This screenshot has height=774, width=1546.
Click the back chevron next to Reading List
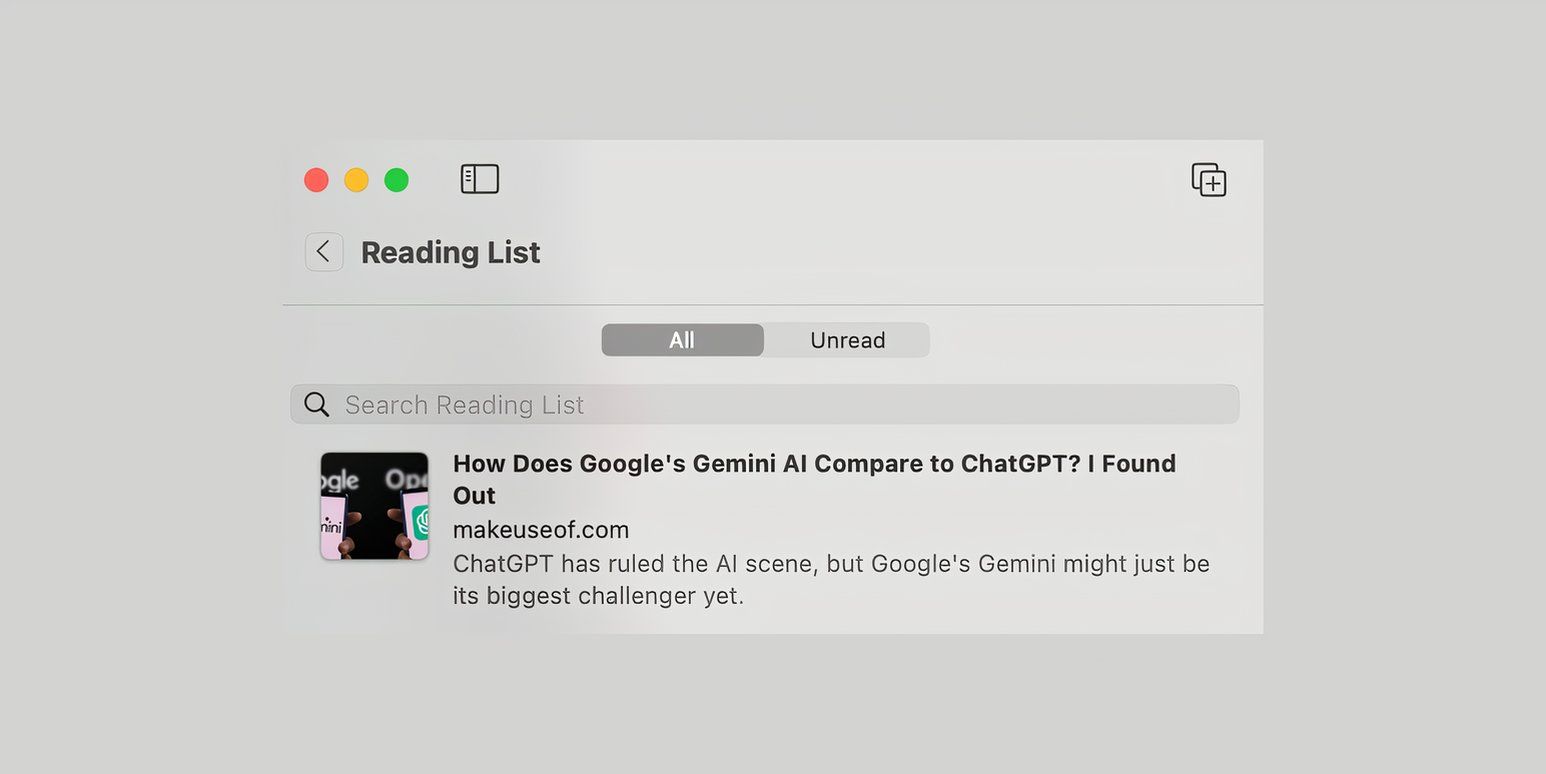pyautogui.click(x=323, y=252)
